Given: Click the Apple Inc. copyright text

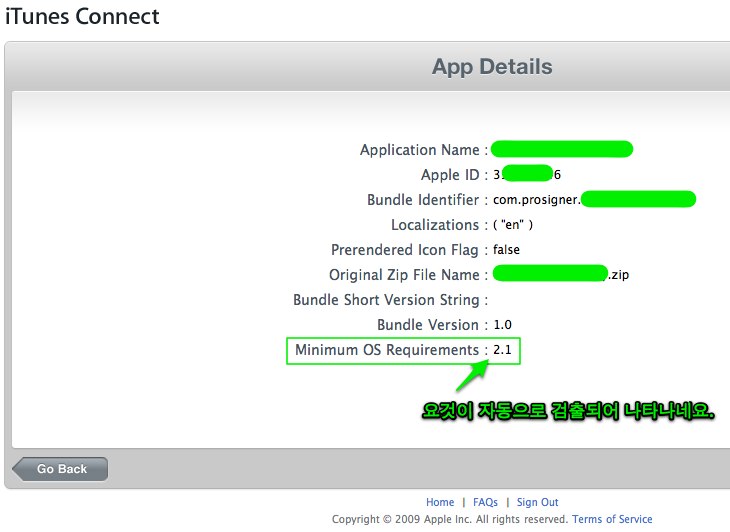Looking at the screenshot, I should pos(450,519).
